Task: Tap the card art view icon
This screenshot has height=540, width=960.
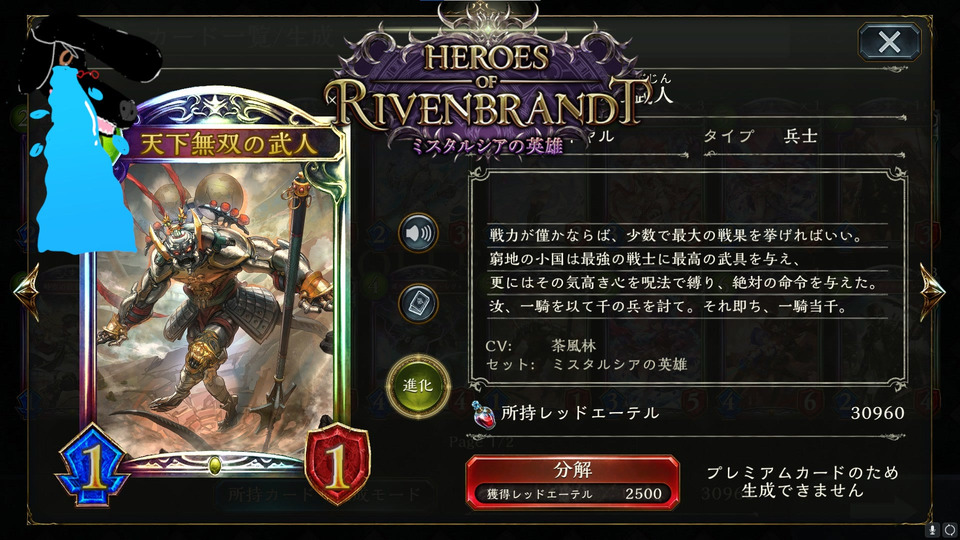Action: tap(418, 303)
